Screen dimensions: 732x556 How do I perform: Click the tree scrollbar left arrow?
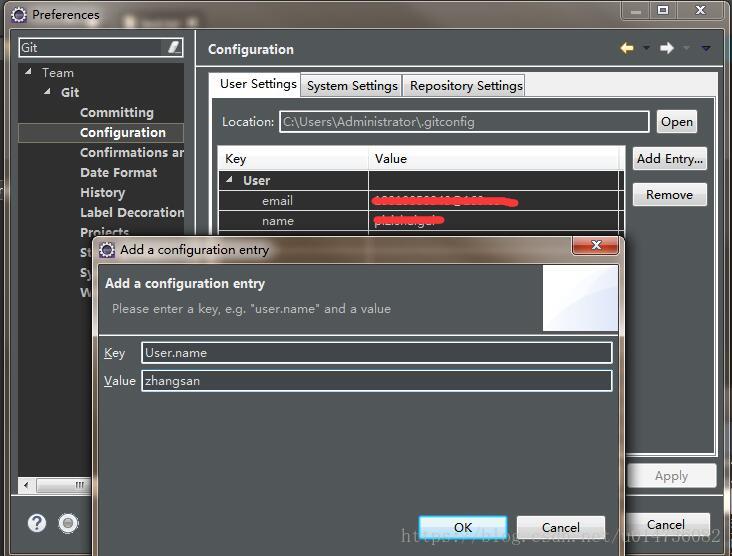(26, 485)
